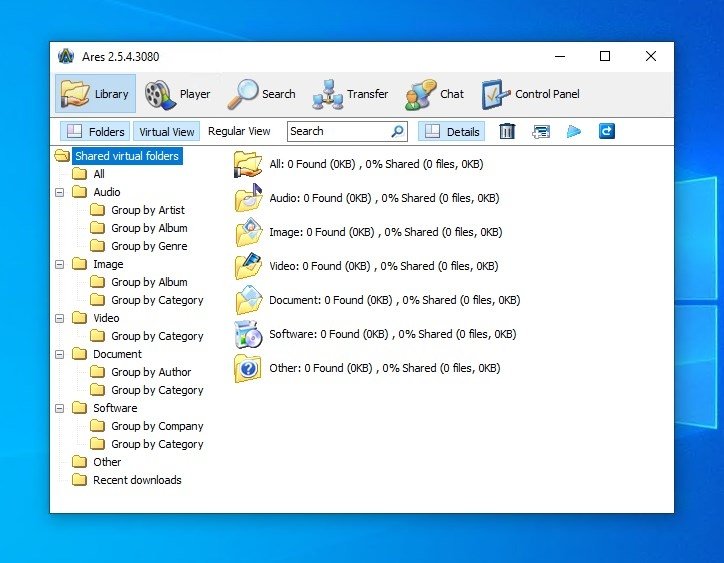Select the Software folder in tree
The image size is (724, 563).
tap(115, 408)
